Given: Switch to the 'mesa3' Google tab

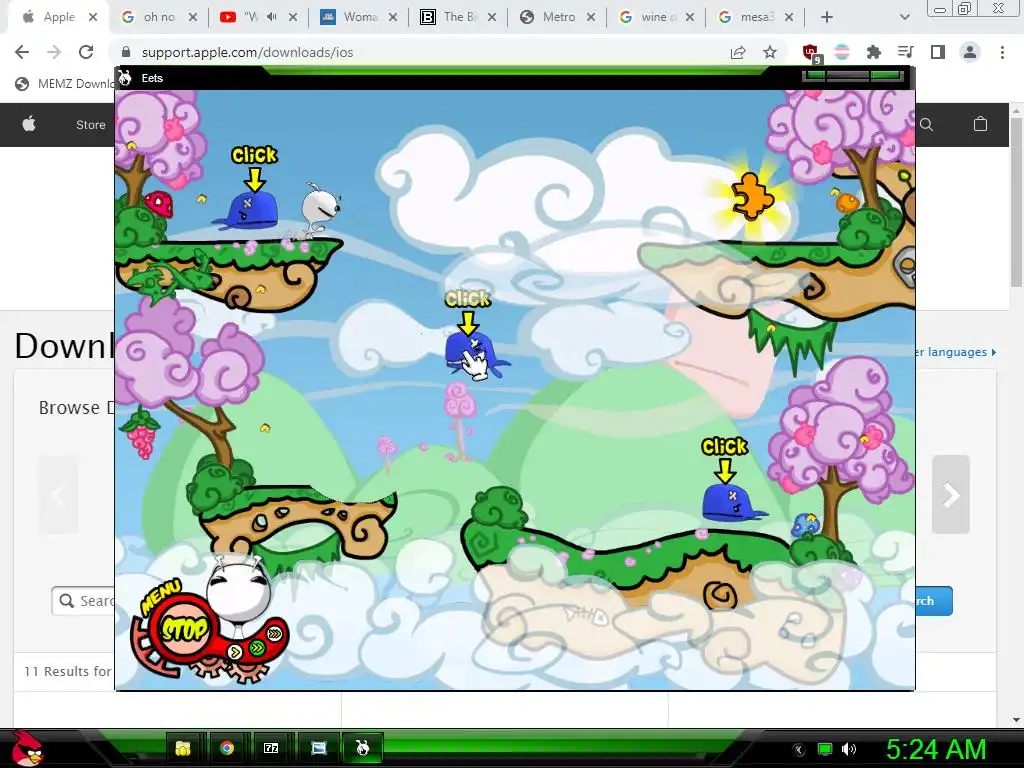Looking at the screenshot, I should click(756, 17).
